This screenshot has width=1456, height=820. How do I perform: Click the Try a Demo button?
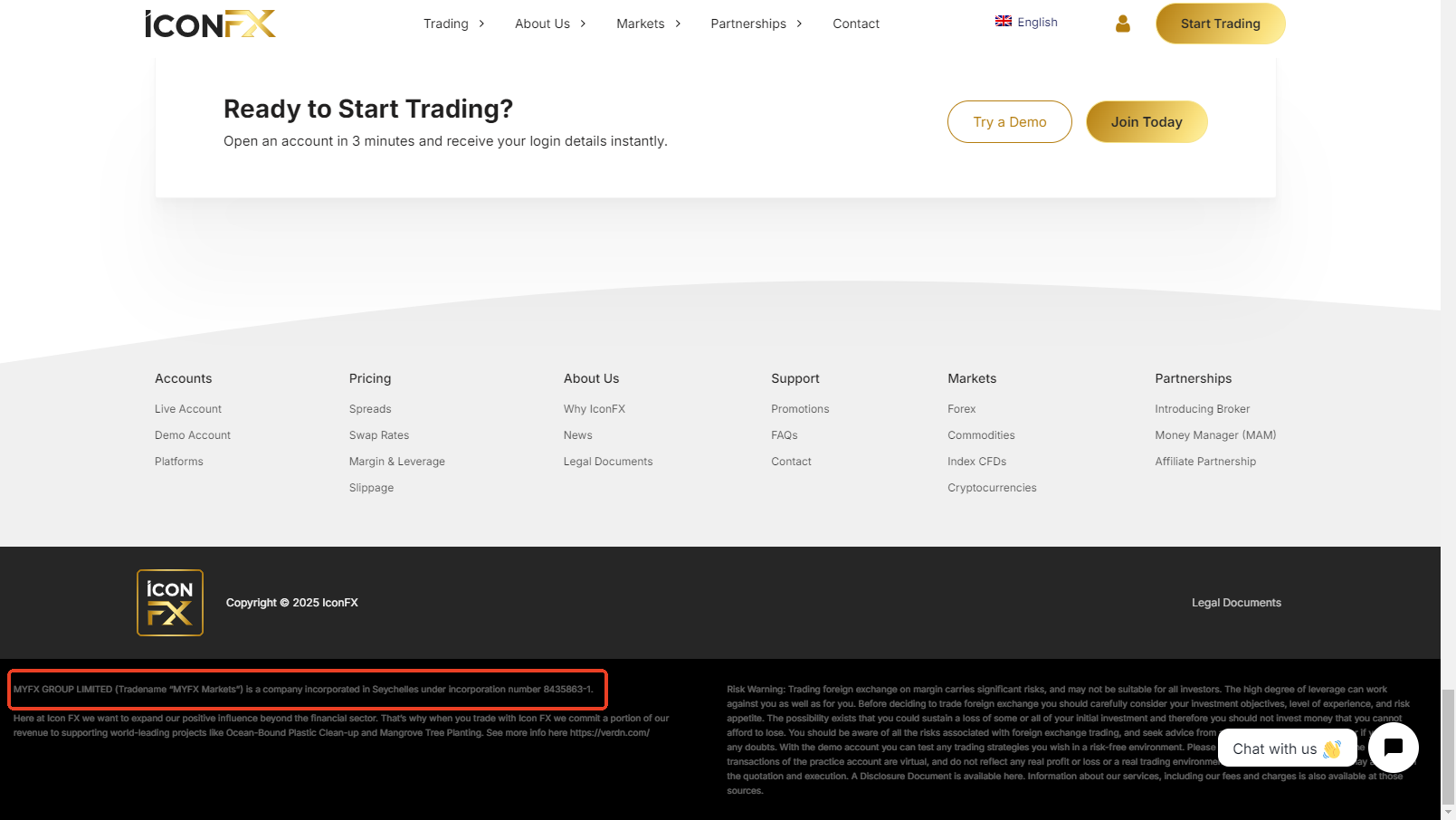click(x=1009, y=122)
